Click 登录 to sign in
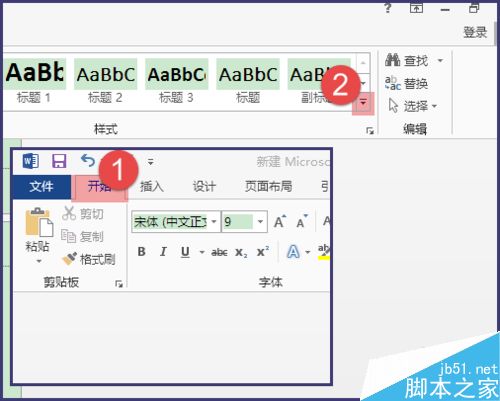The height and width of the screenshot is (401, 500). click(x=475, y=32)
